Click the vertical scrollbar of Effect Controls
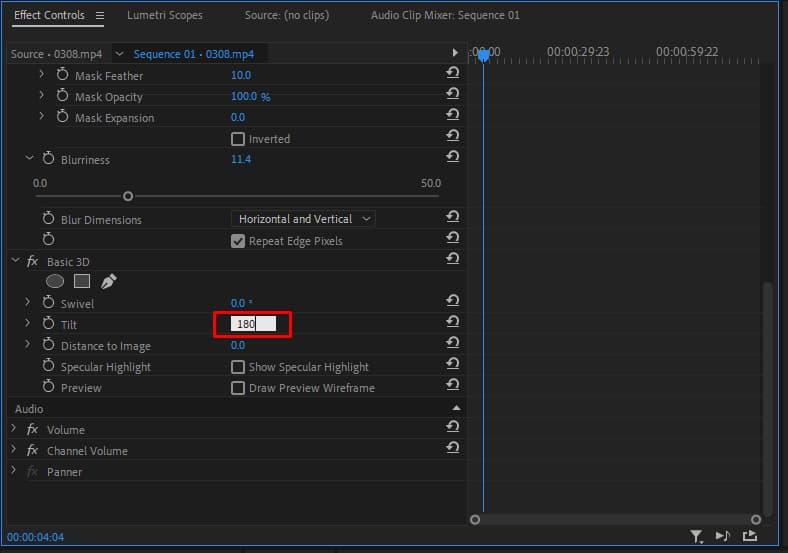This screenshot has height=553, width=788. click(767, 397)
